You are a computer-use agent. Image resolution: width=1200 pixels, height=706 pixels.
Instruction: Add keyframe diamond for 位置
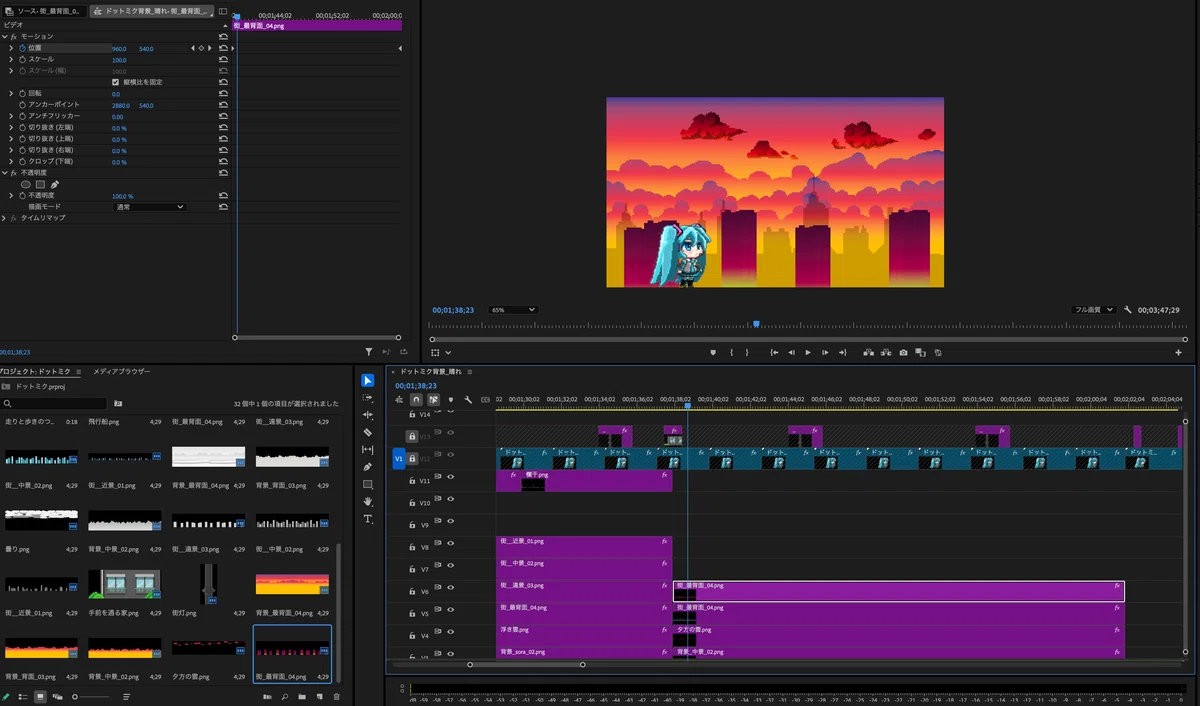point(201,48)
